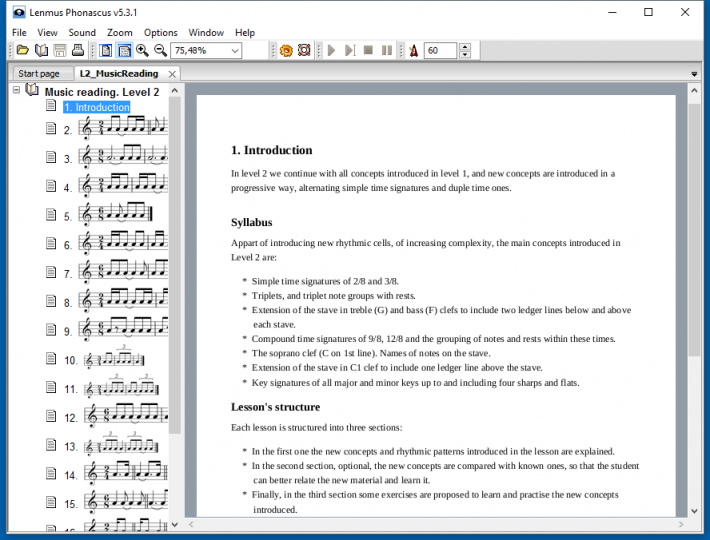Click the lifebuoy help toolbar icon
This screenshot has width=710, height=540.
pos(304,50)
